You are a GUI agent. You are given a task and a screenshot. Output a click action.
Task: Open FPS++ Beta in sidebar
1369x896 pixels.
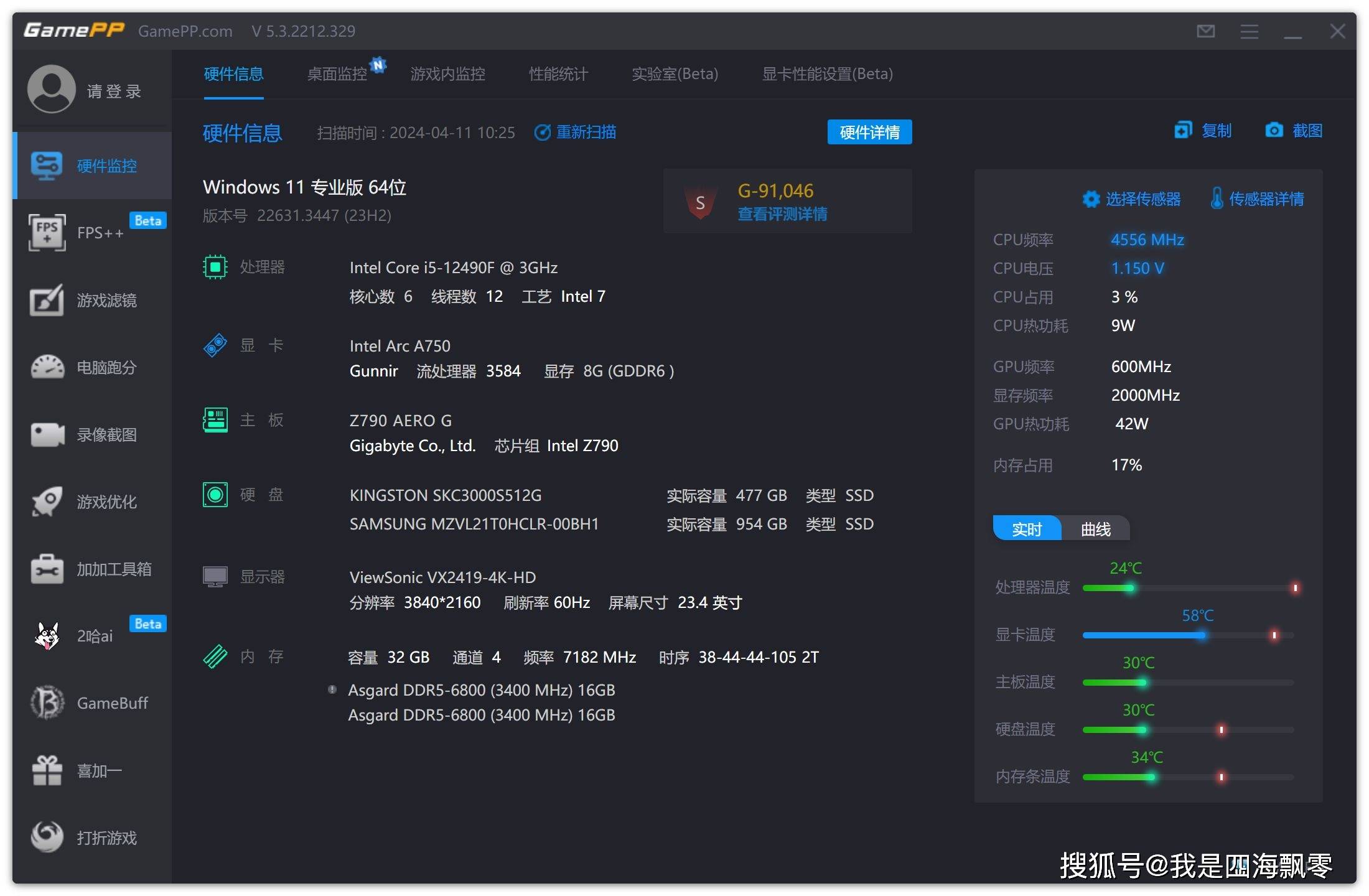point(92,233)
